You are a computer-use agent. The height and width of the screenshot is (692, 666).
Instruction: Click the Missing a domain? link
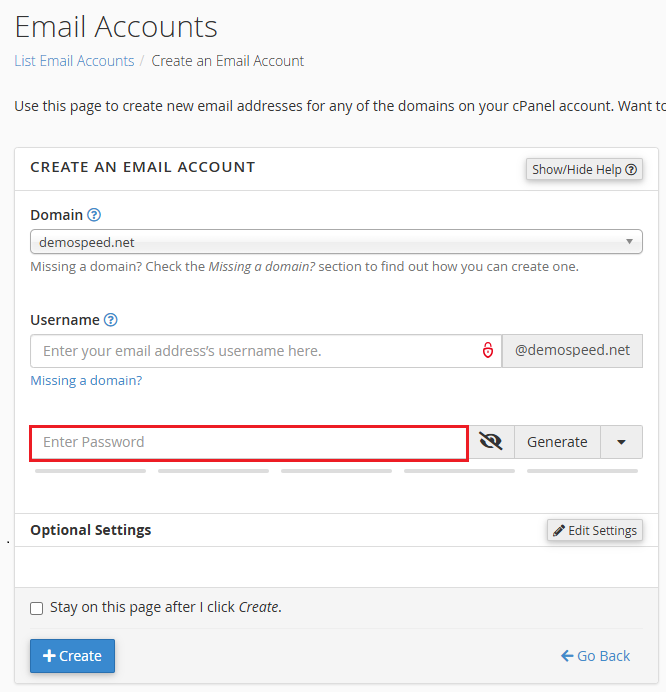[x=86, y=380]
